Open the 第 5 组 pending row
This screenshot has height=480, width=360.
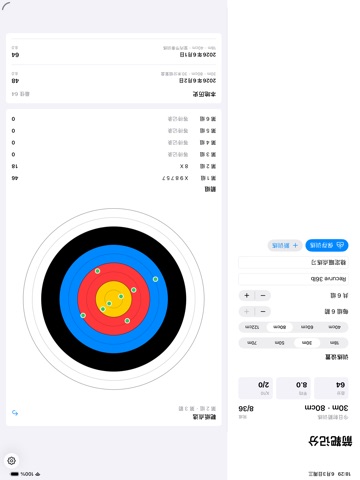click(x=114, y=131)
